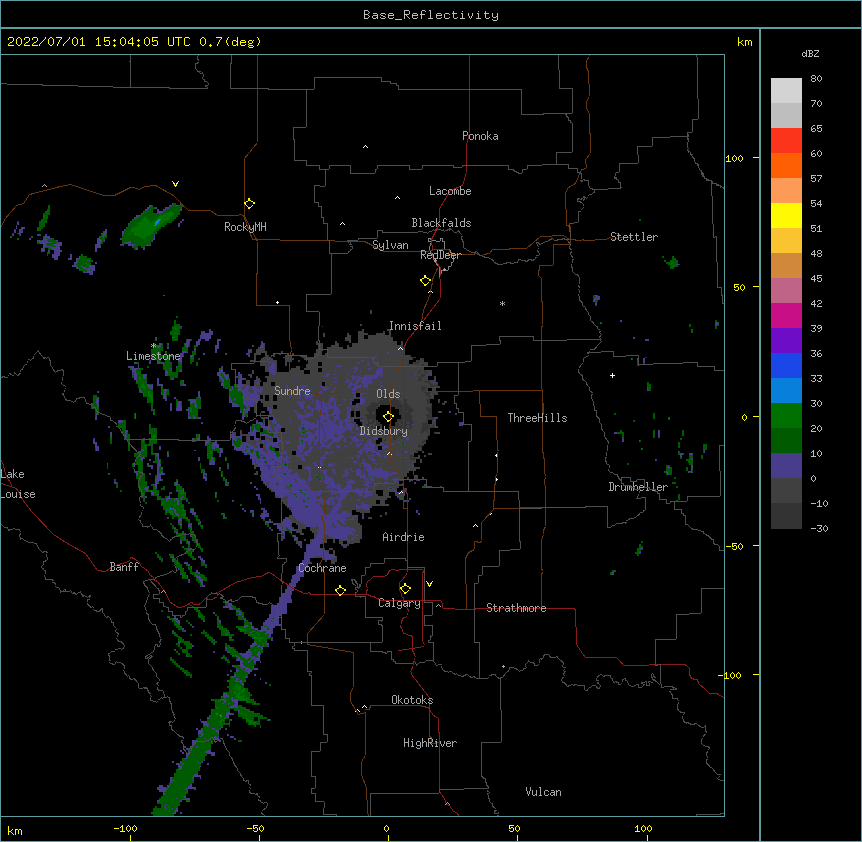Click the red 60-65 dBZ legend swatch
Image resolution: width=862 pixels, height=842 pixels.
(x=786, y=141)
